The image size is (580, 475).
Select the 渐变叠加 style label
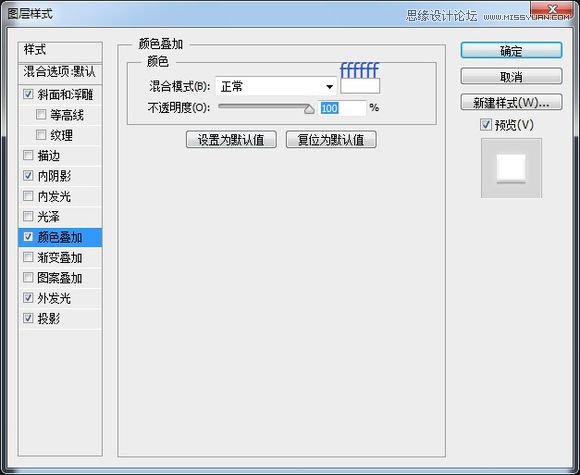click(x=60, y=258)
